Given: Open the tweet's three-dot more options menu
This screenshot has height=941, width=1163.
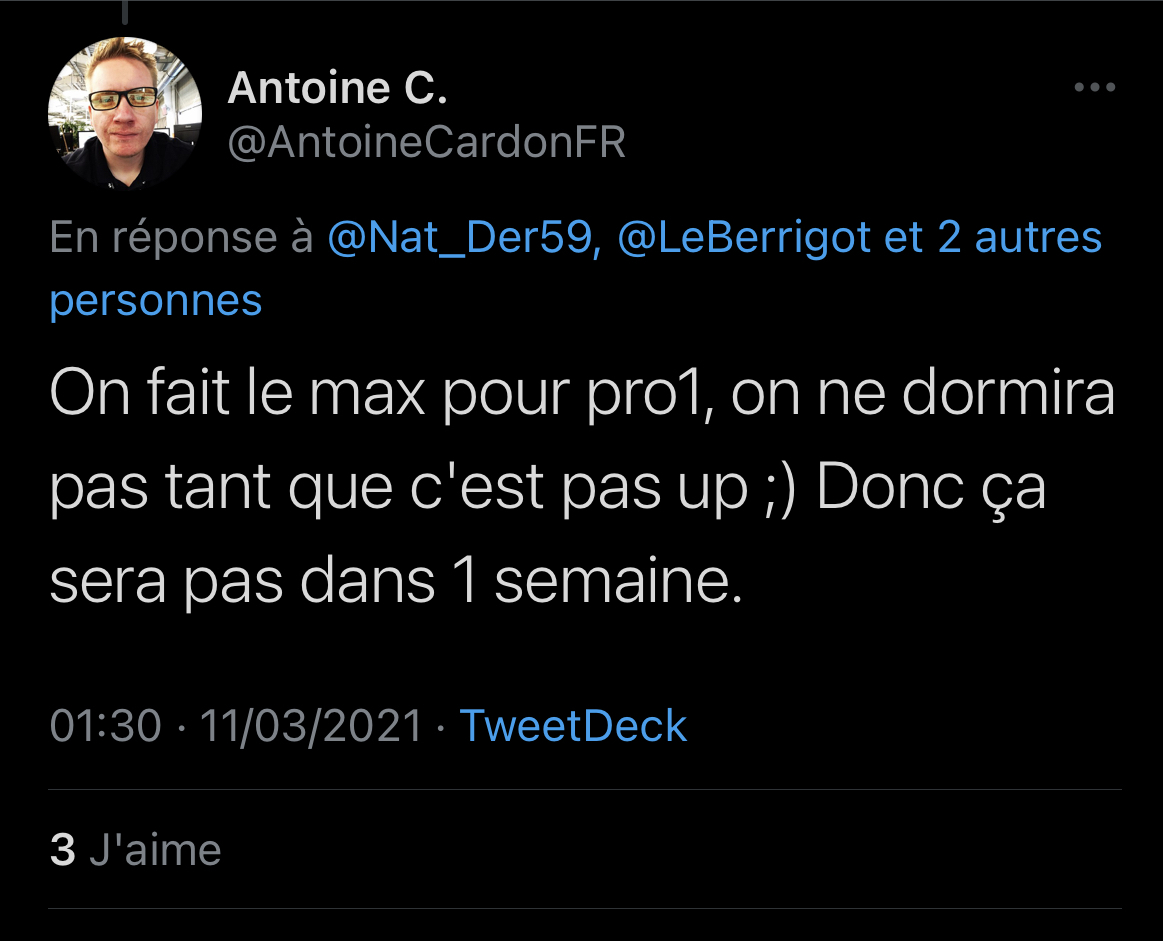Looking at the screenshot, I should click(1094, 88).
